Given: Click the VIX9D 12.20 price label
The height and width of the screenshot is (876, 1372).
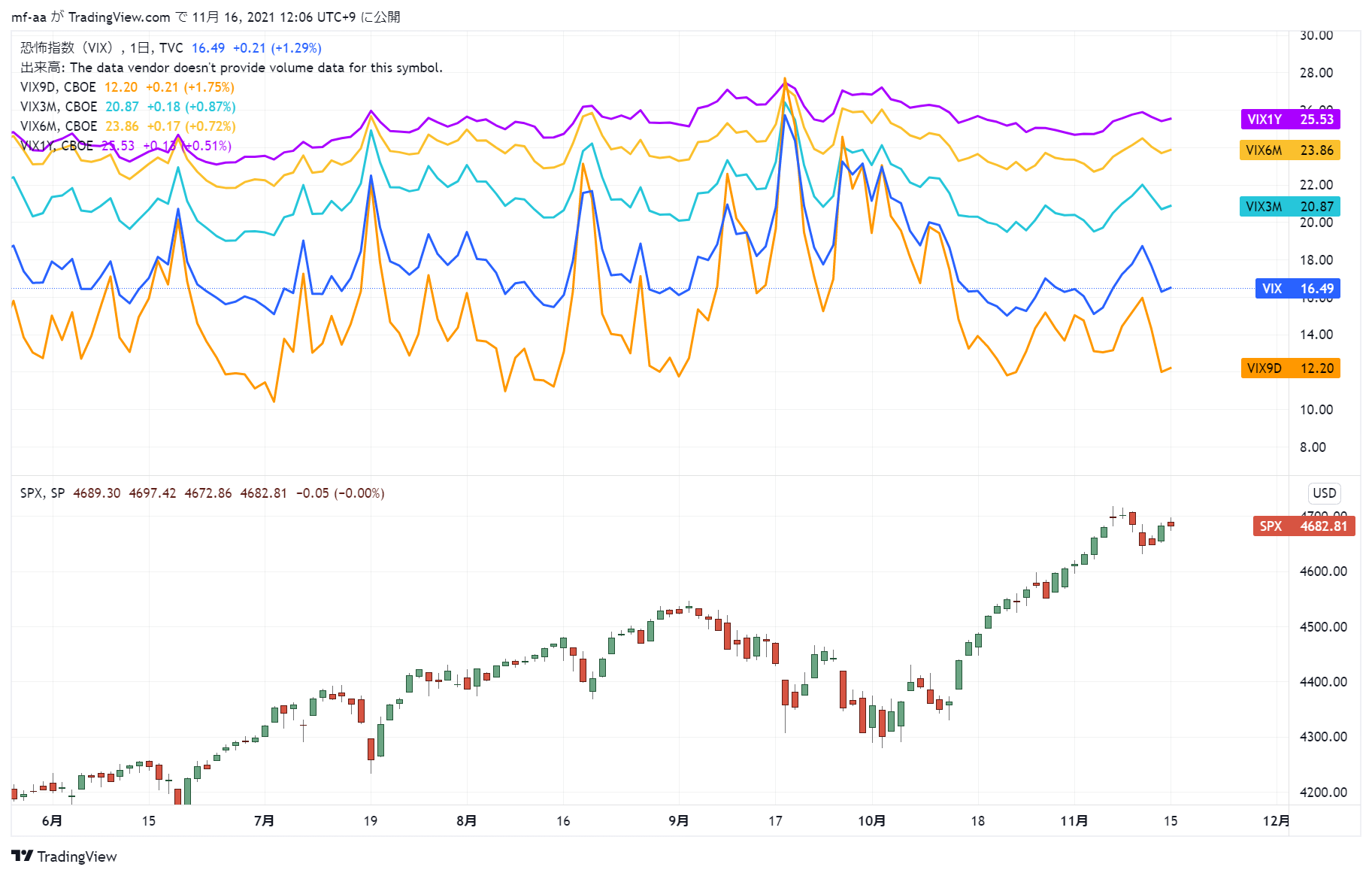Looking at the screenshot, I should [x=1290, y=368].
